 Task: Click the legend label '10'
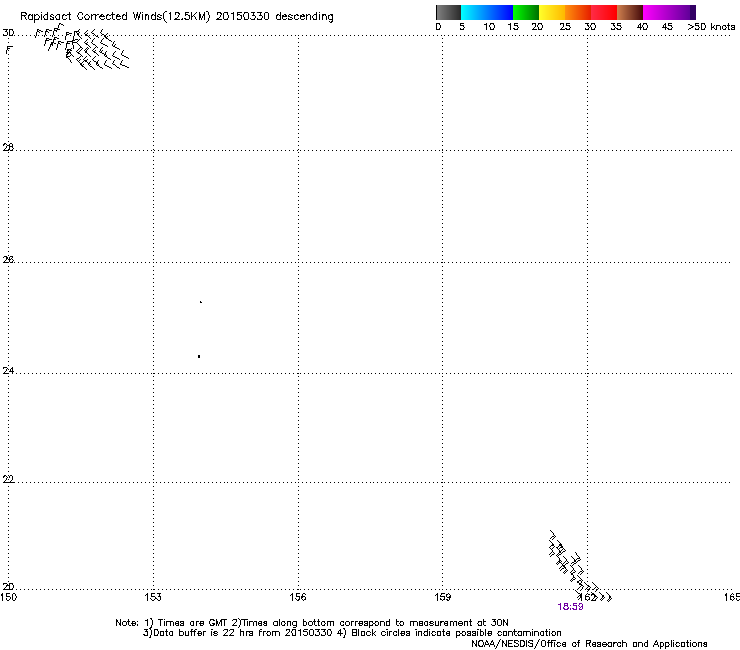(489, 27)
